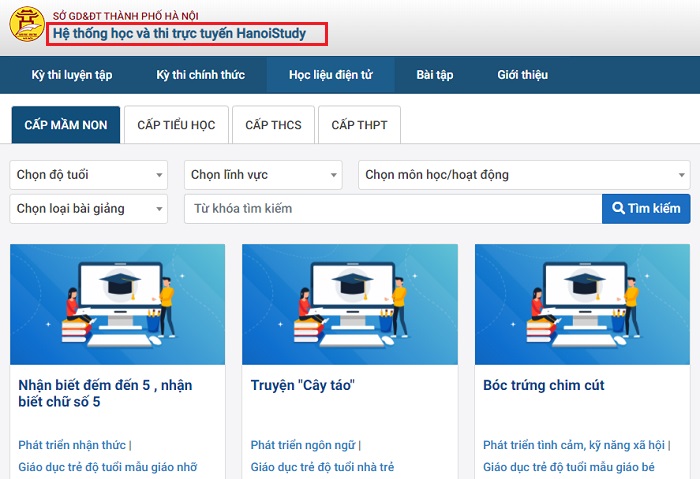The width and height of the screenshot is (700, 479).
Task: Open lesson 'Nhận biết đếm đến 5, nhận biết chữ số 5'
Action: point(105,393)
